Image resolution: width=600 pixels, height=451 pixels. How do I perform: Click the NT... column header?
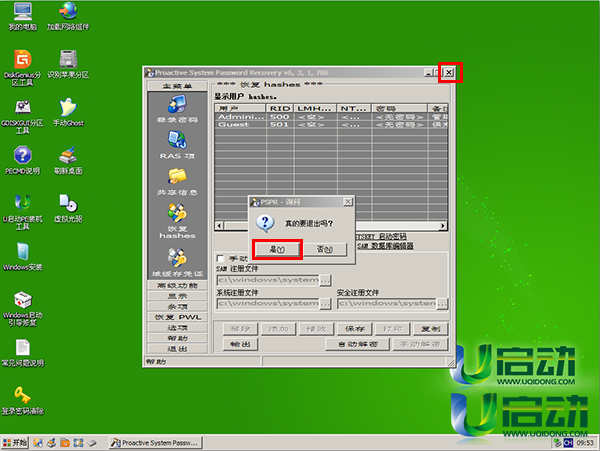click(354, 108)
